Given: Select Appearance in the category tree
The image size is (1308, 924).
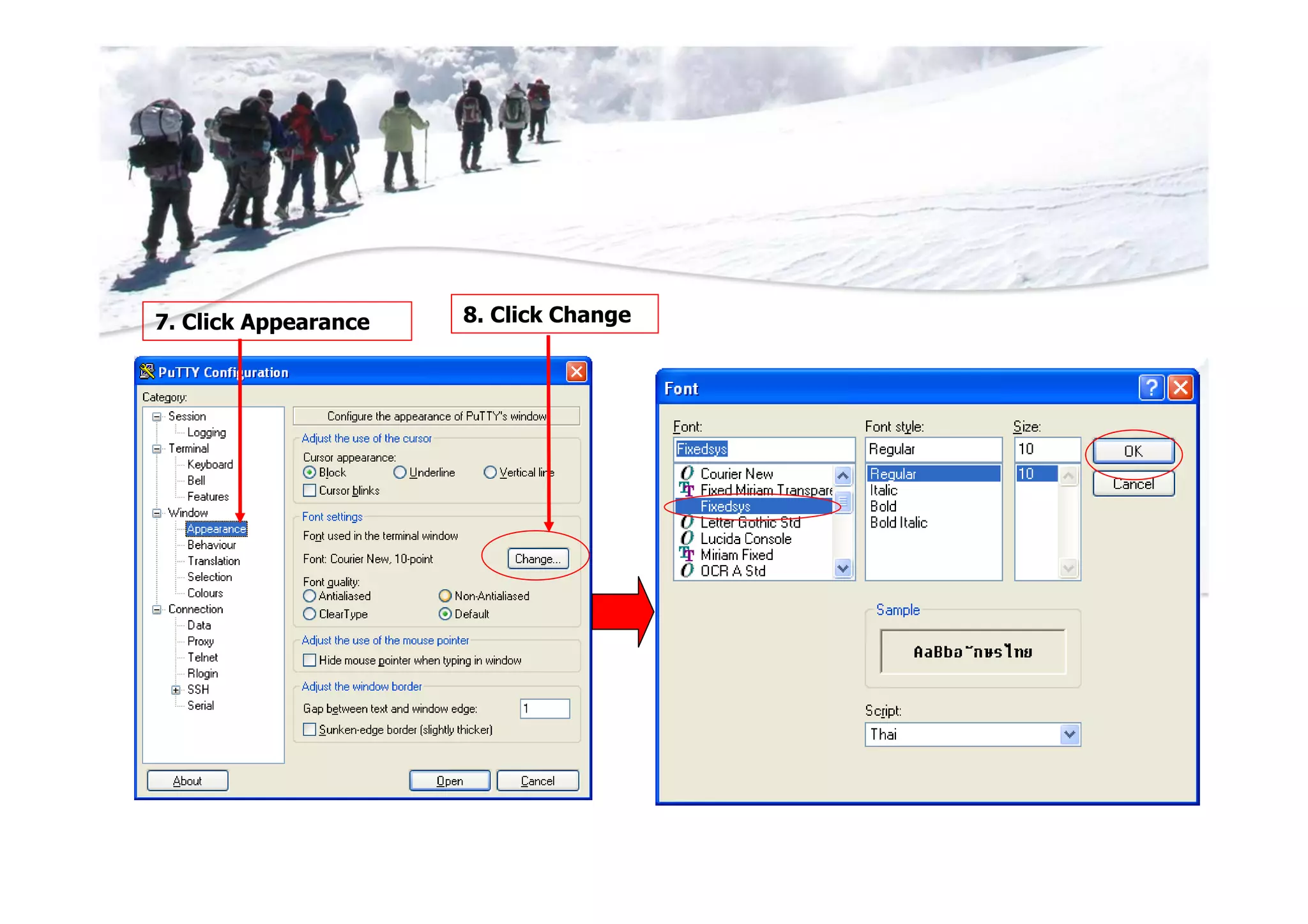Looking at the screenshot, I should [x=216, y=529].
